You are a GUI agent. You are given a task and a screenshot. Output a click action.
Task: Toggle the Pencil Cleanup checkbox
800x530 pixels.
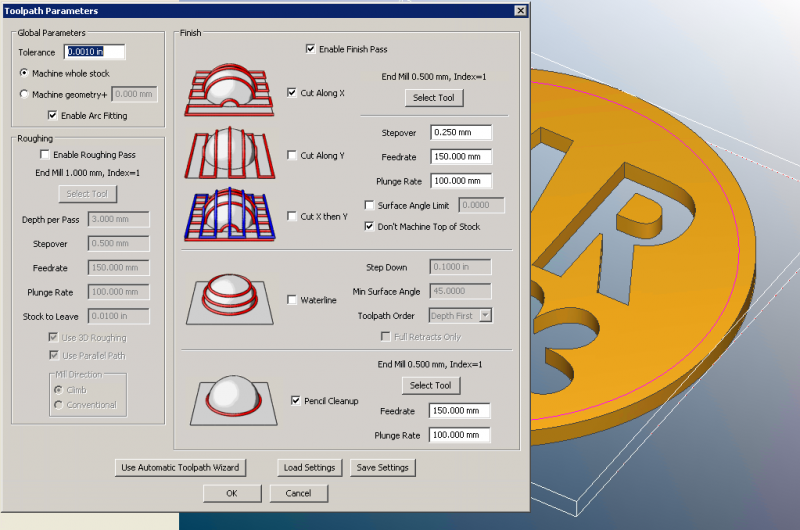click(x=295, y=400)
